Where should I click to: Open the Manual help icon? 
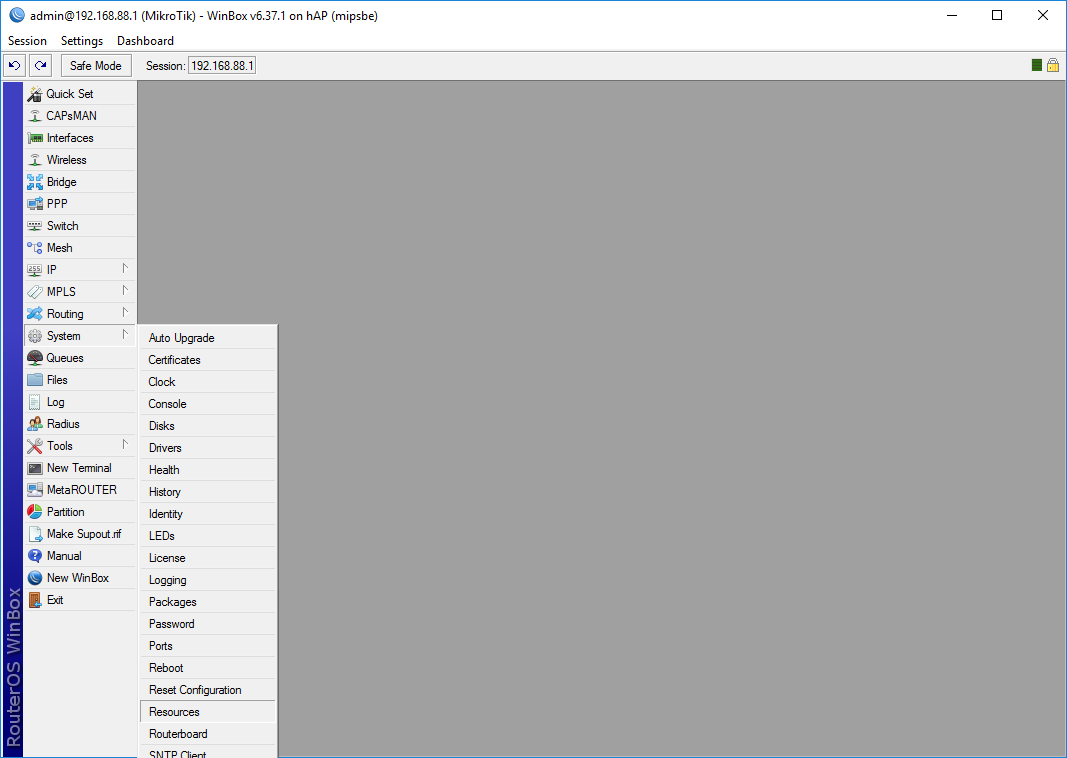35,556
